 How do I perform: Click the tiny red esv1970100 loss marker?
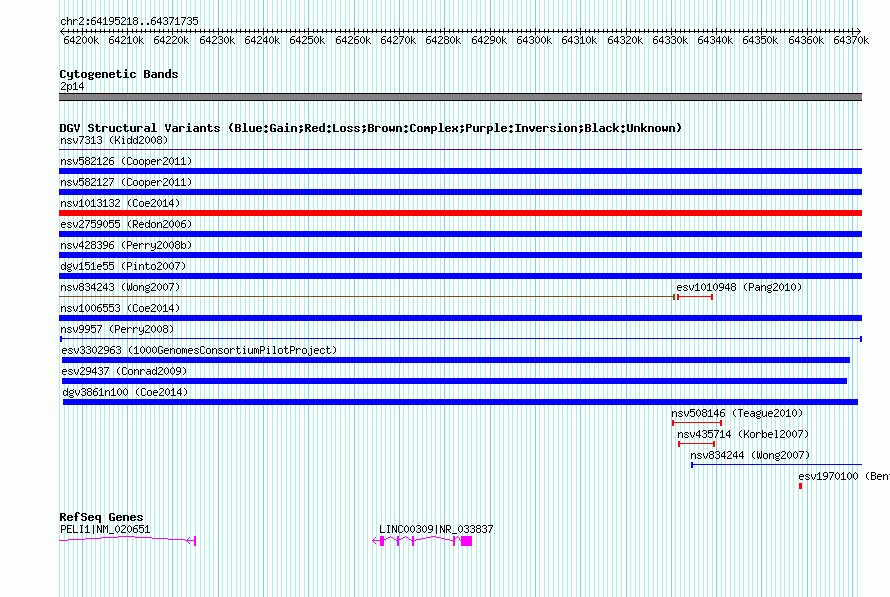click(x=800, y=486)
